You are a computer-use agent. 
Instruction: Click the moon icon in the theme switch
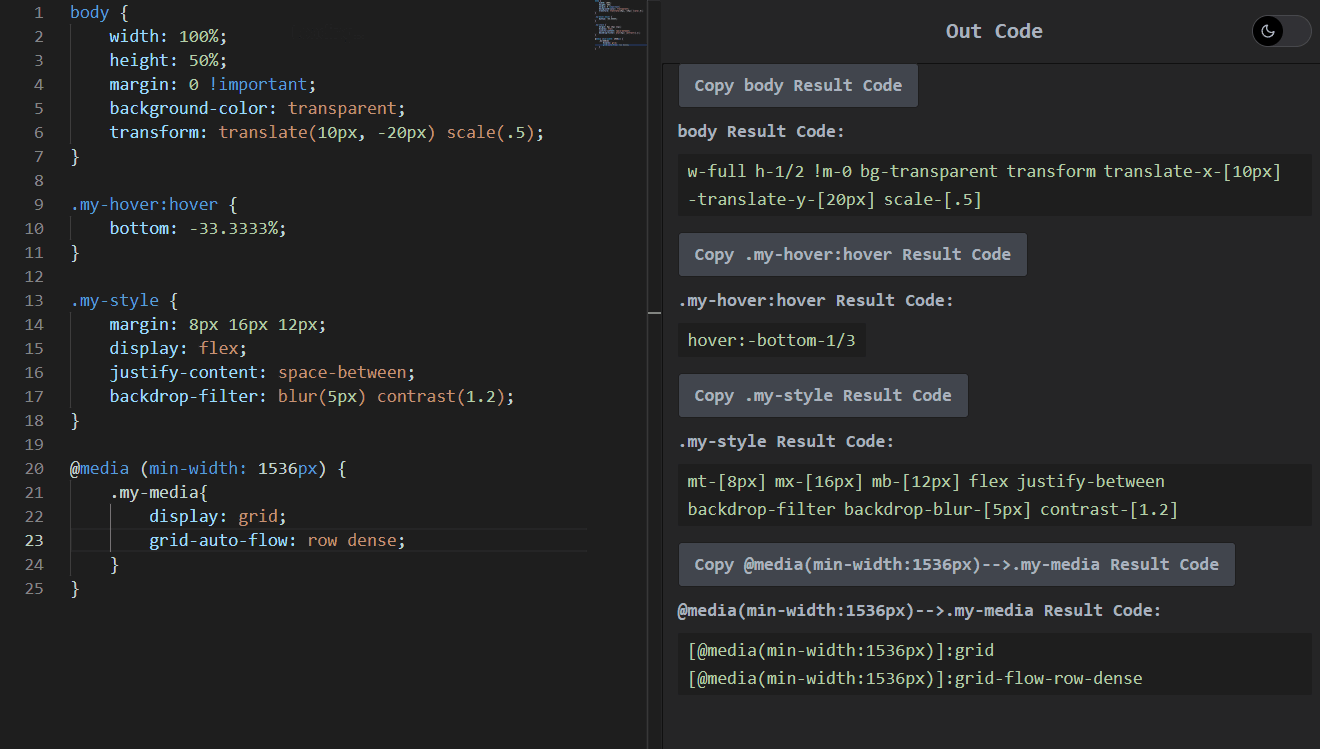pos(1266,31)
